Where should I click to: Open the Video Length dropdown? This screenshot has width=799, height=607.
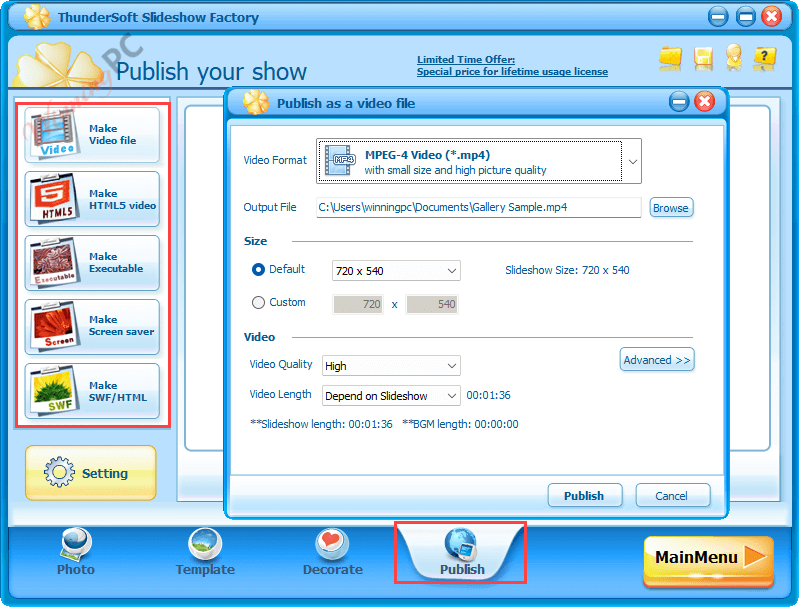point(391,395)
